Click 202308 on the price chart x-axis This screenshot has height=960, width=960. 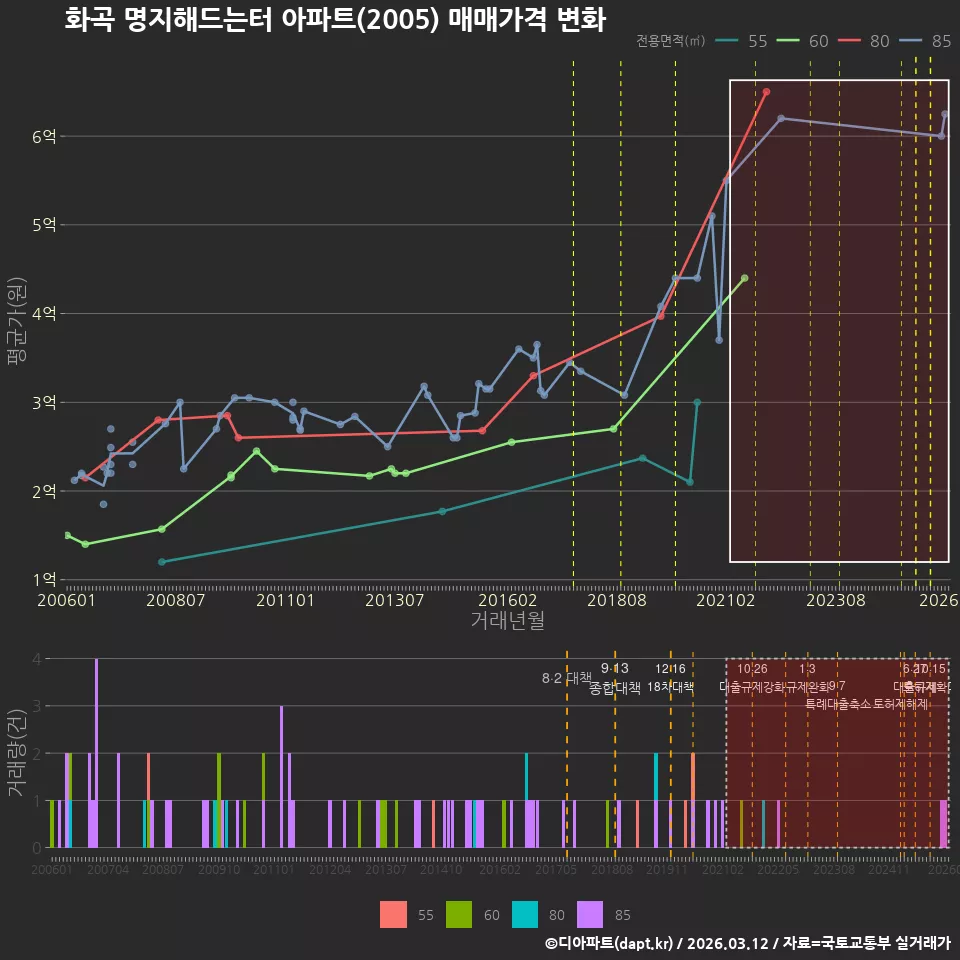point(836,600)
